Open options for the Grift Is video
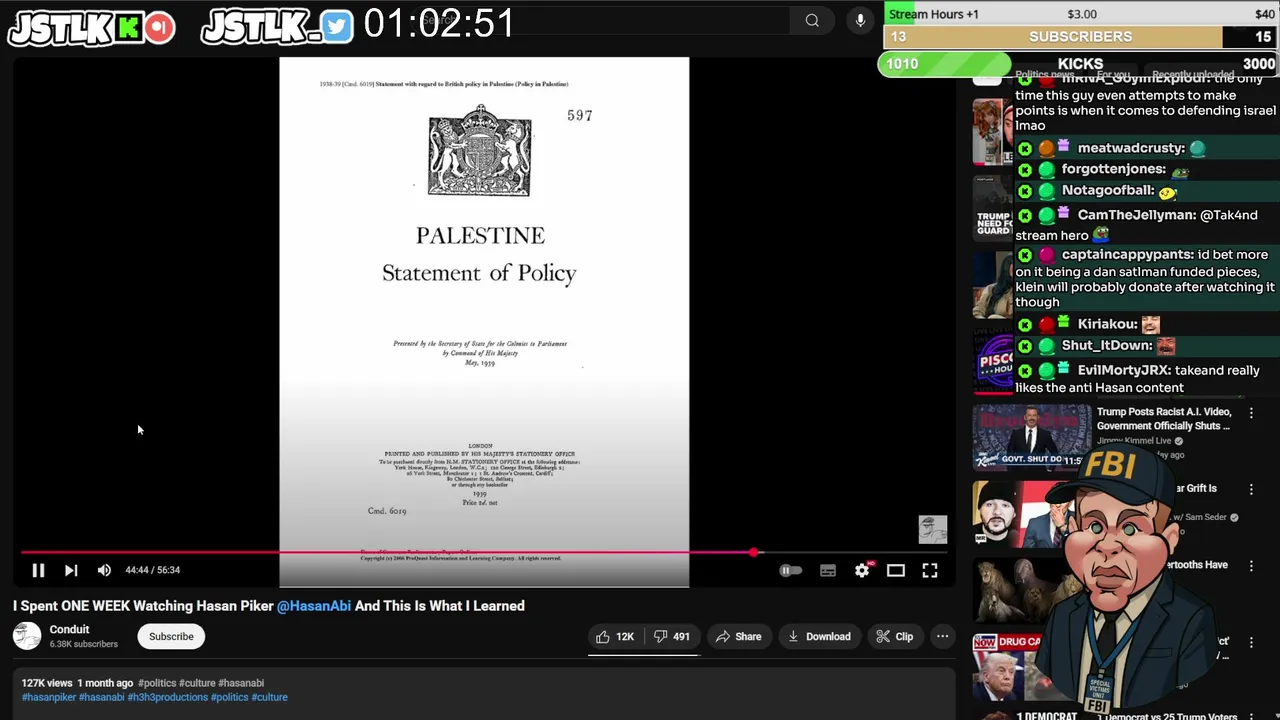Viewport: 1280px width, 720px height. (1251, 489)
